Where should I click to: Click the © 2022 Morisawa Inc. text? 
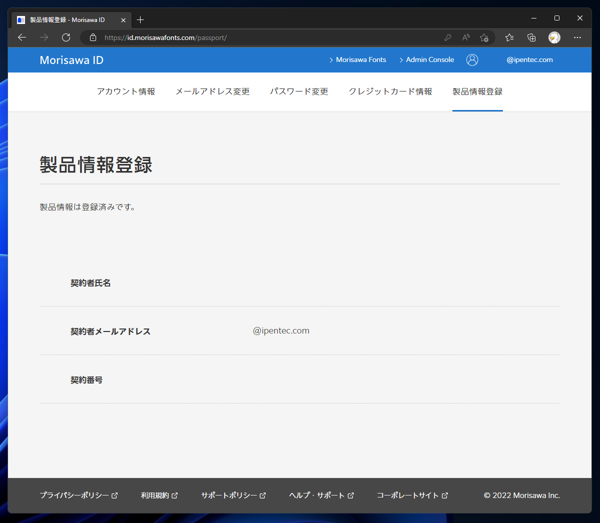point(522,495)
